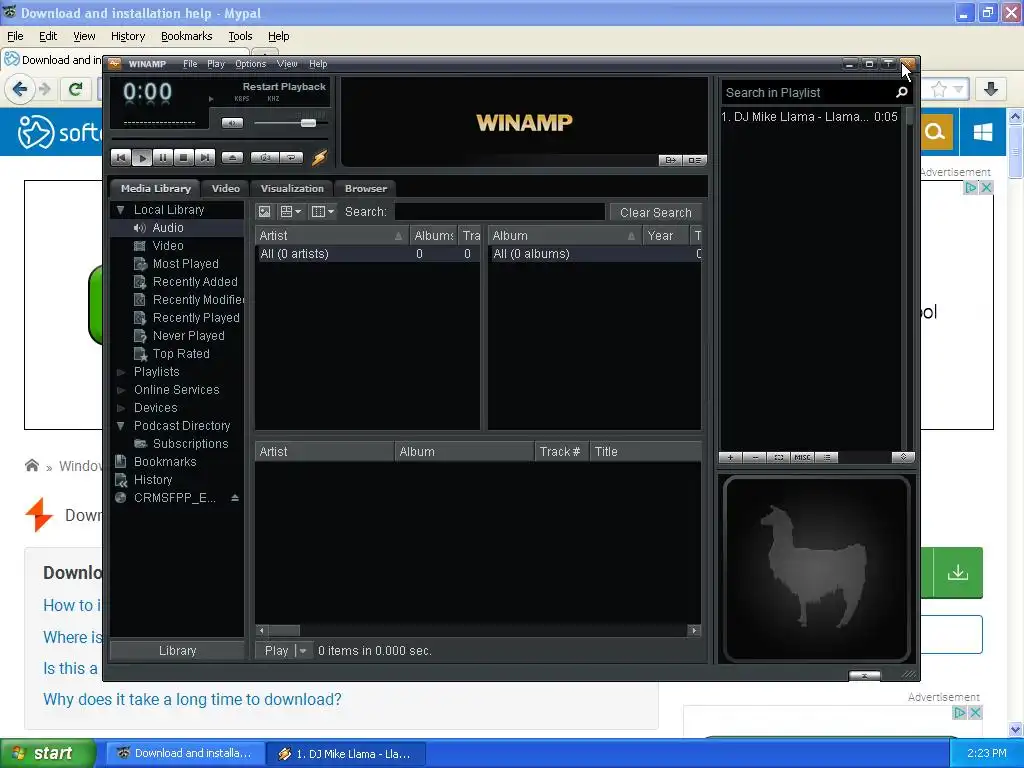Expand the Playlists tree node
The height and width of the screenshot is (768, 1024).
pos(120,372)
